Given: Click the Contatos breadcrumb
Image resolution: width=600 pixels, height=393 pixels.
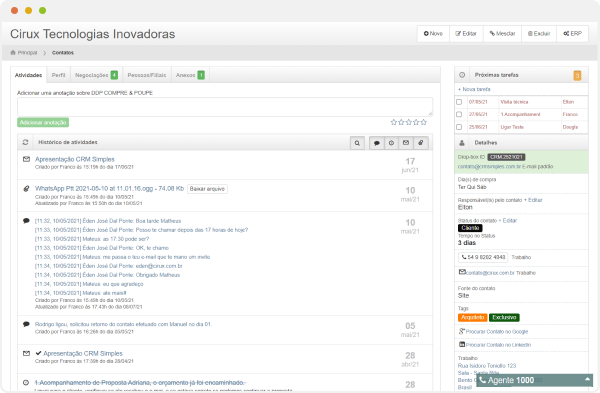Looking at the screenshot, I should pos(63,53).
